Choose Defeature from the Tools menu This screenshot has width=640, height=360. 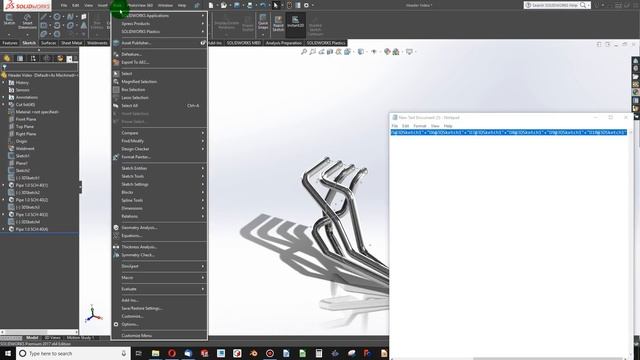point(159,54)
